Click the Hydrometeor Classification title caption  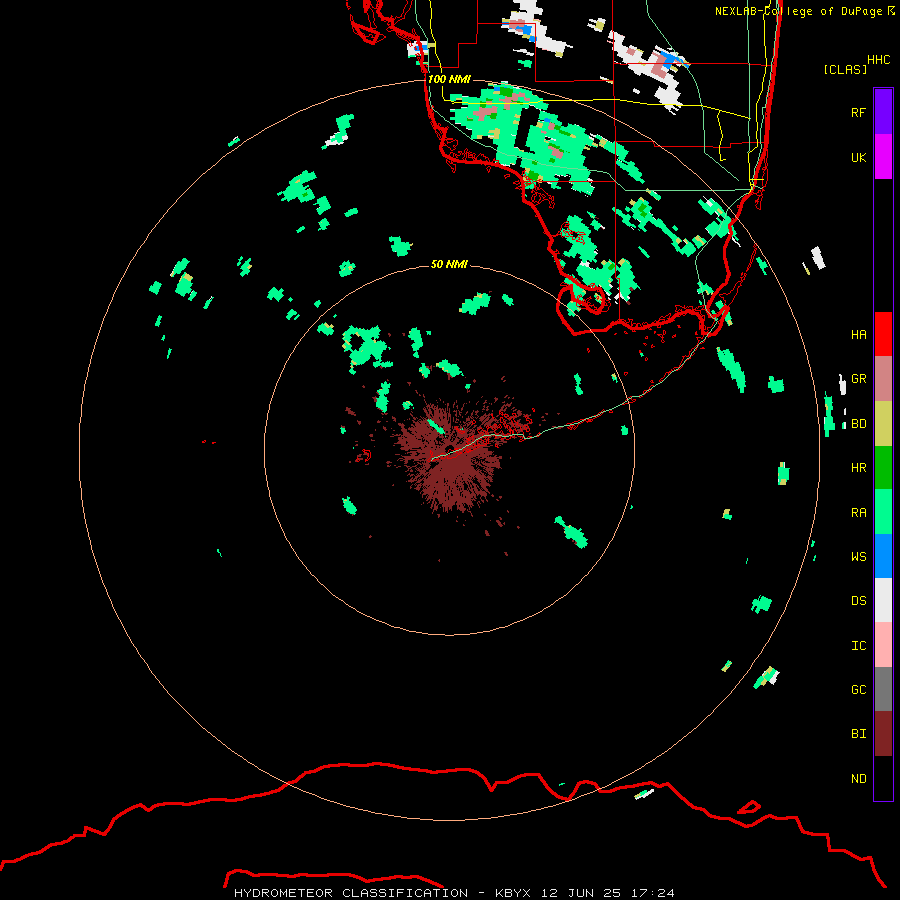coord(454,893)
